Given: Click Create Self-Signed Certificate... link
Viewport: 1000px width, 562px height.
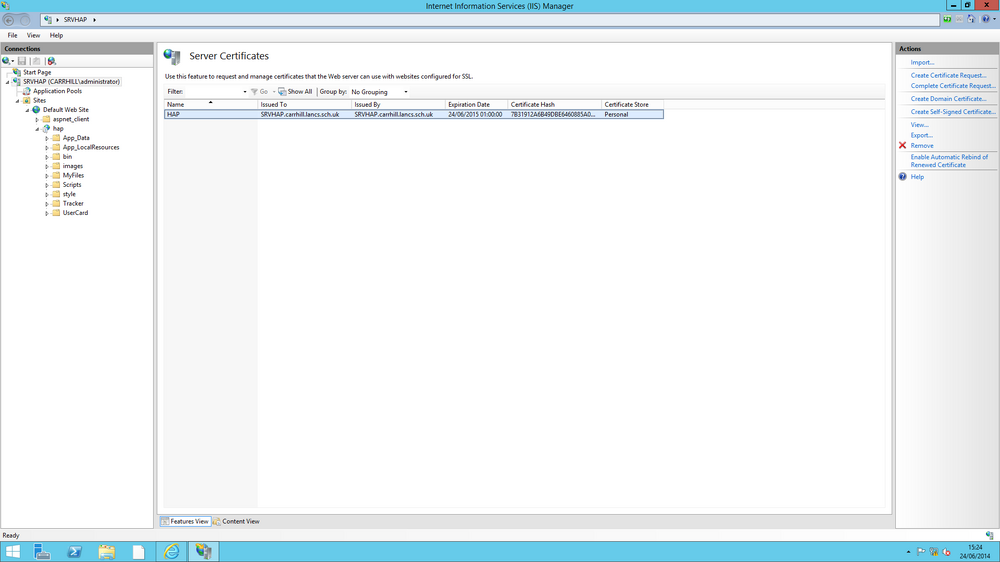Looking at the screenshot, I should click(x=953, y=112).
